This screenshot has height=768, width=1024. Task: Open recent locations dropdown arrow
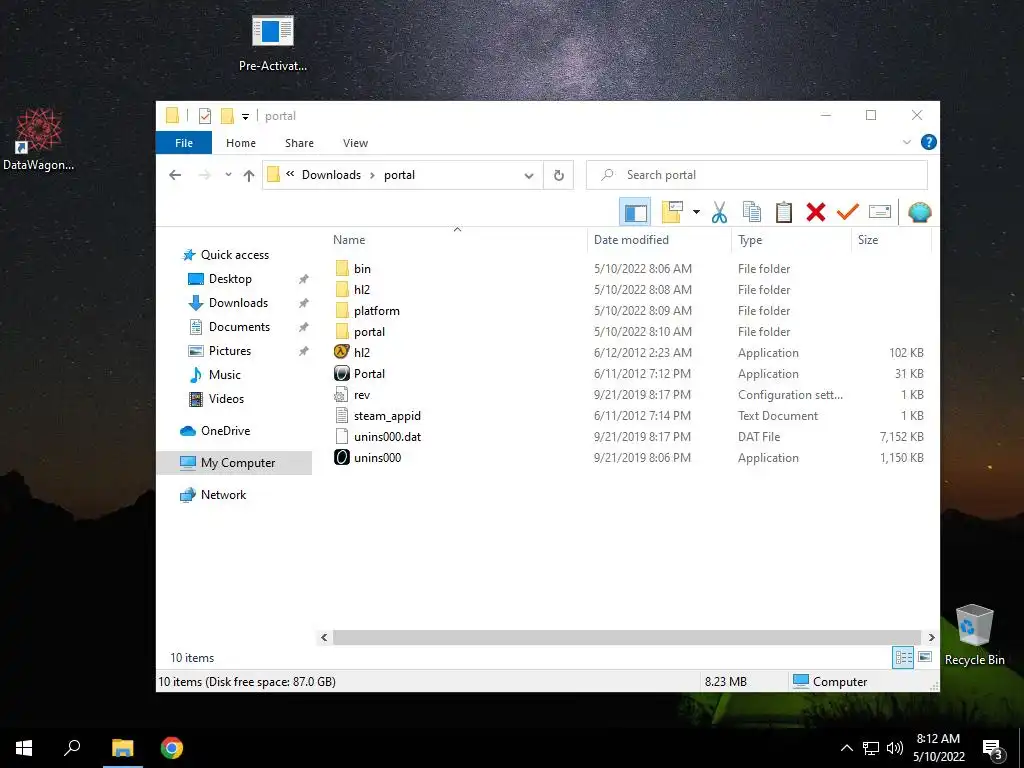pos(228,175)
